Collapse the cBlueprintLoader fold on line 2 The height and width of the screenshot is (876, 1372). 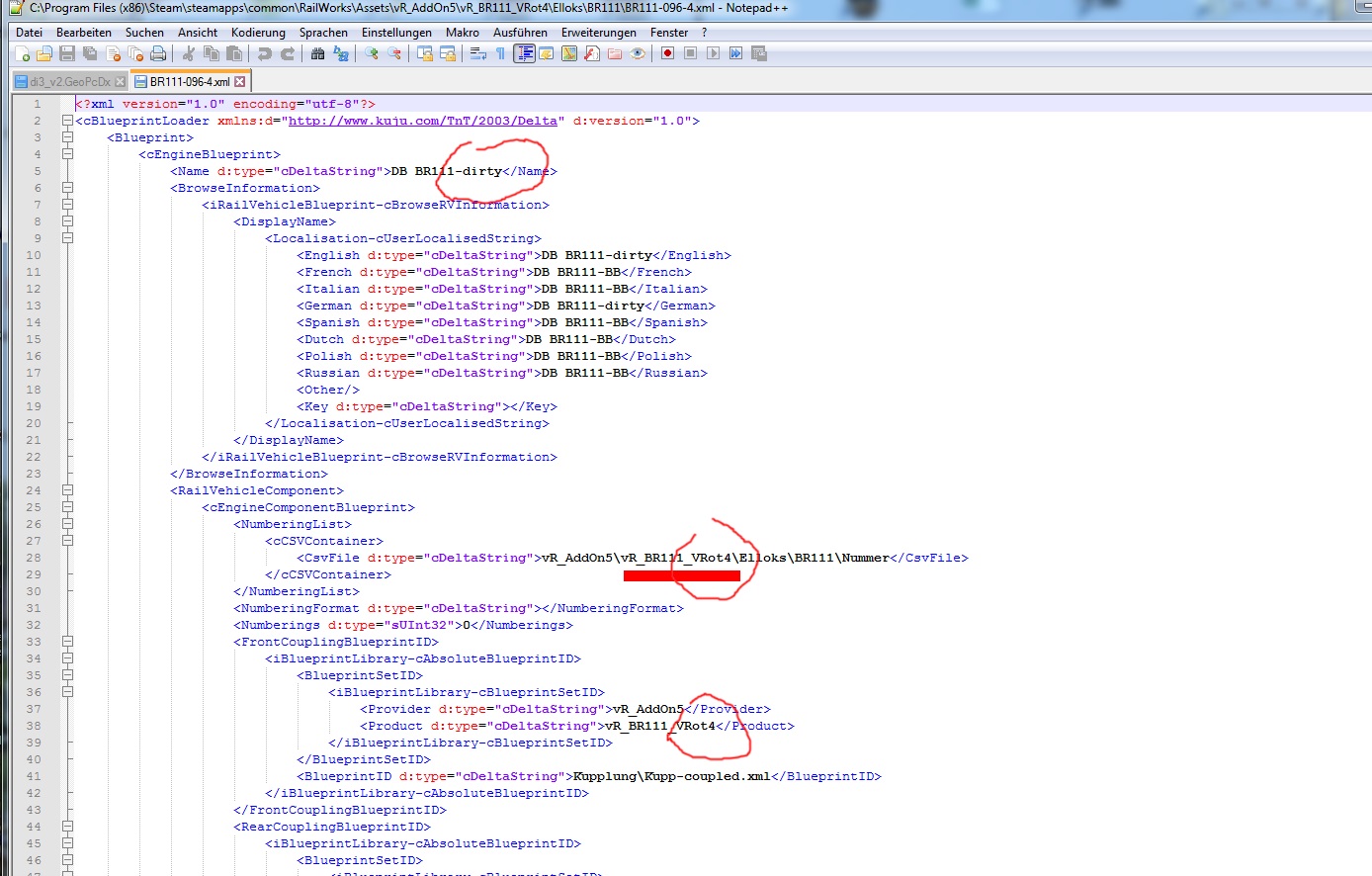(67, 121)
